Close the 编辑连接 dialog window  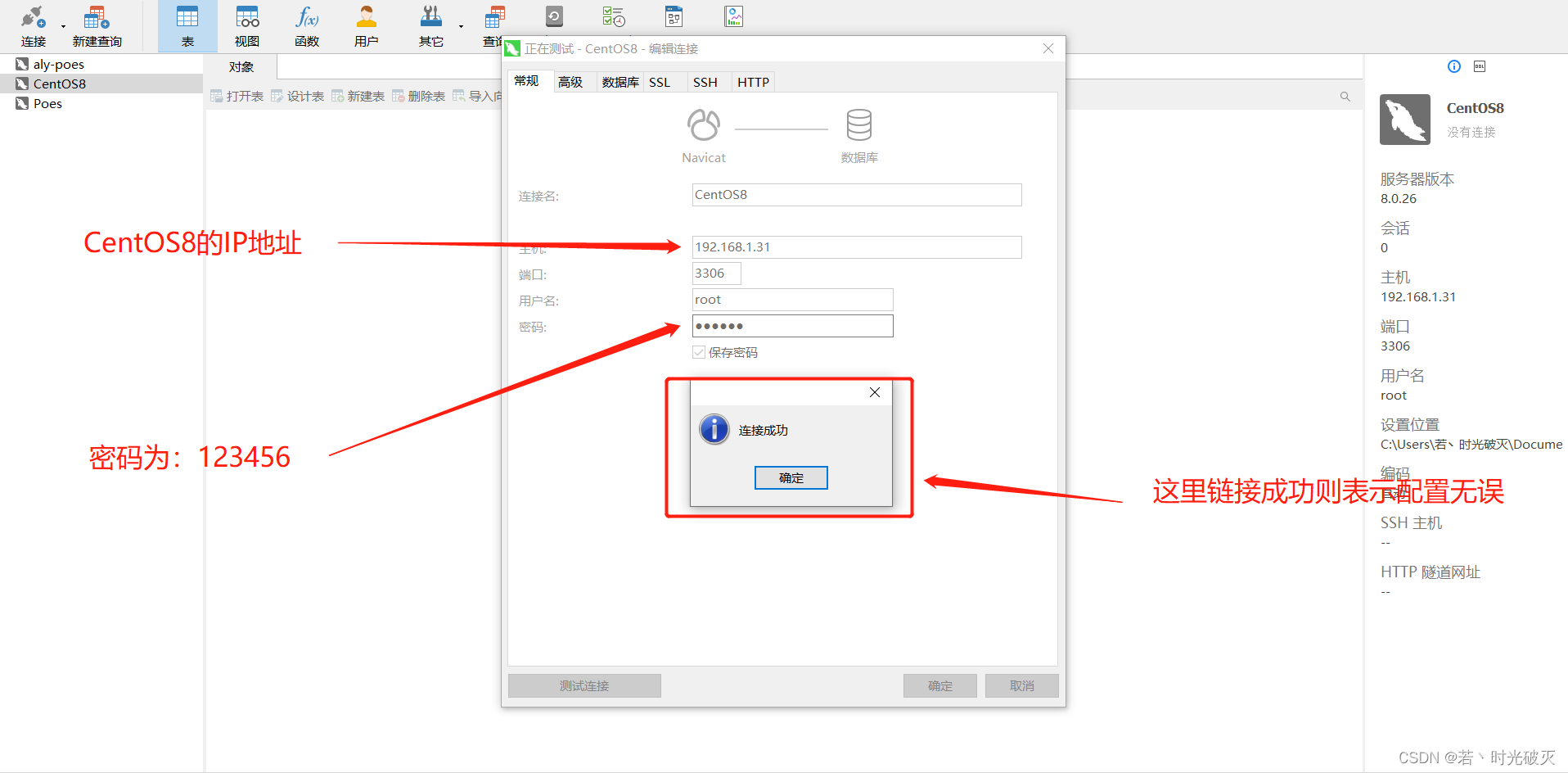[x=1048, y=48]
